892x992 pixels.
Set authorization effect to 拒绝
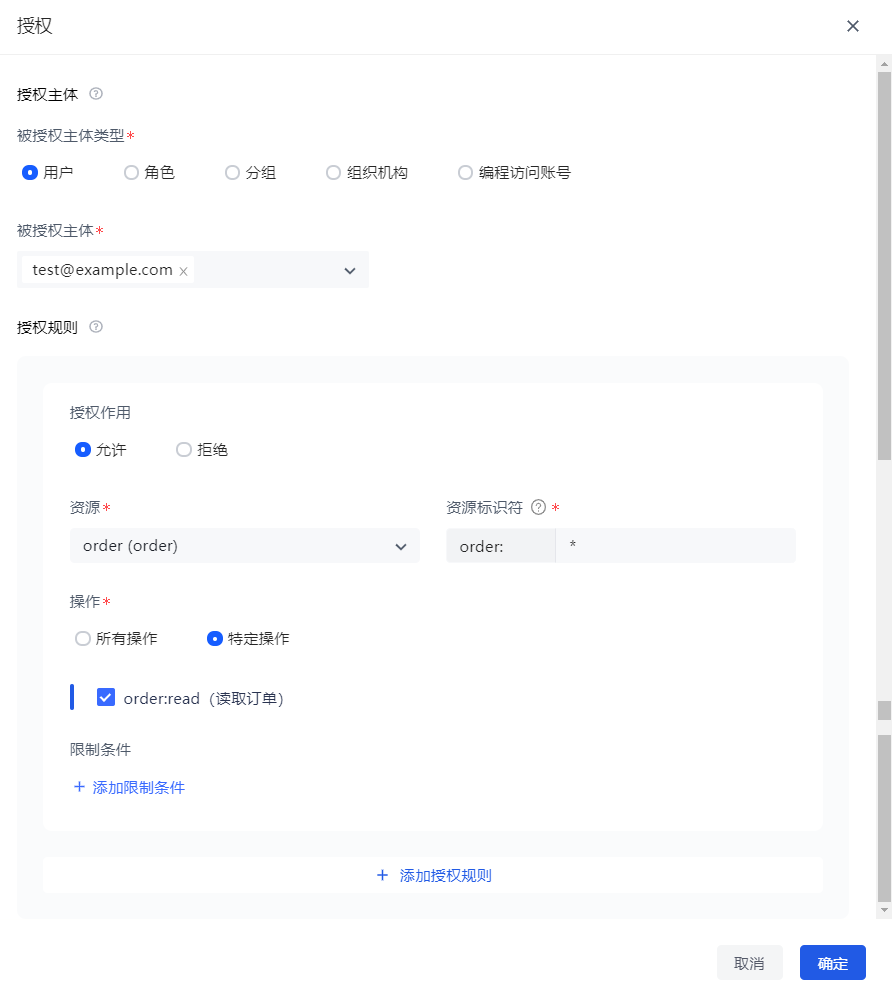click(x=184, y=450)
